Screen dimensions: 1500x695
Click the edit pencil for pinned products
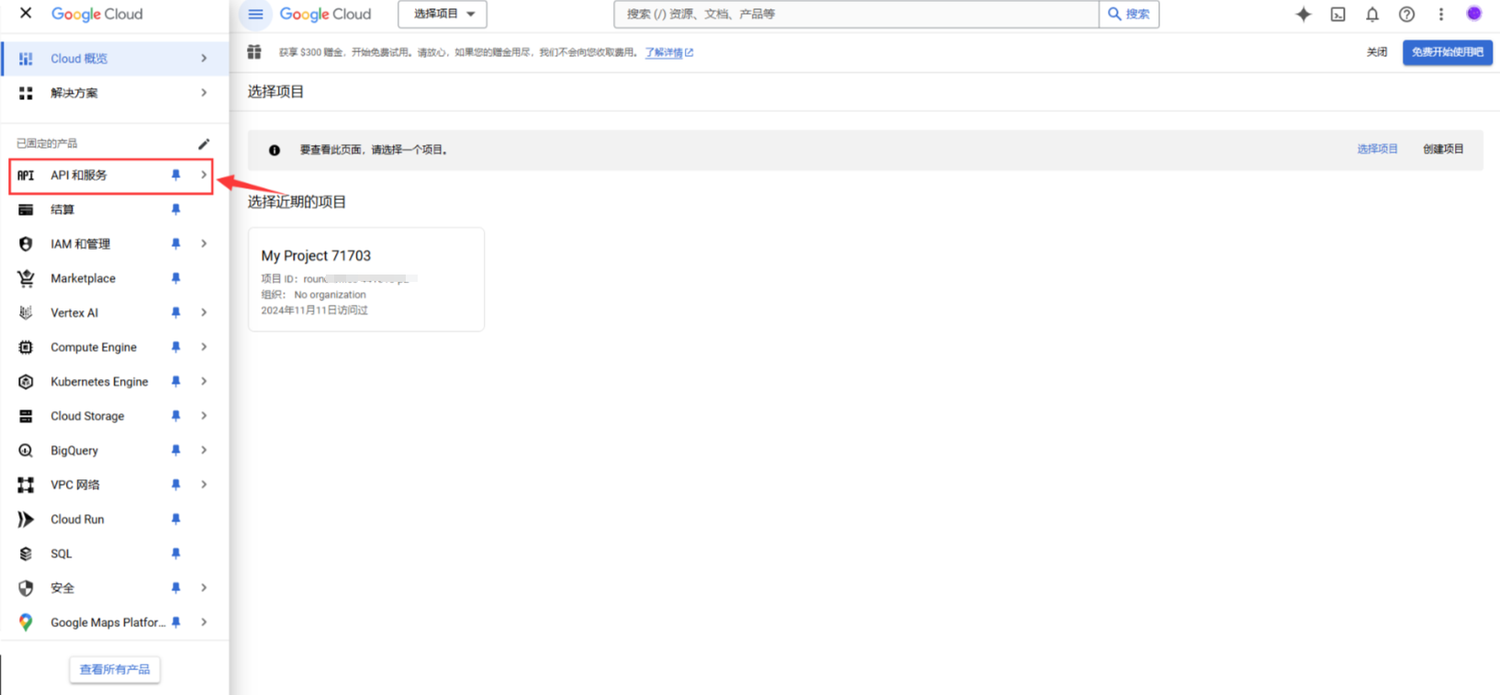pos(204,143)
